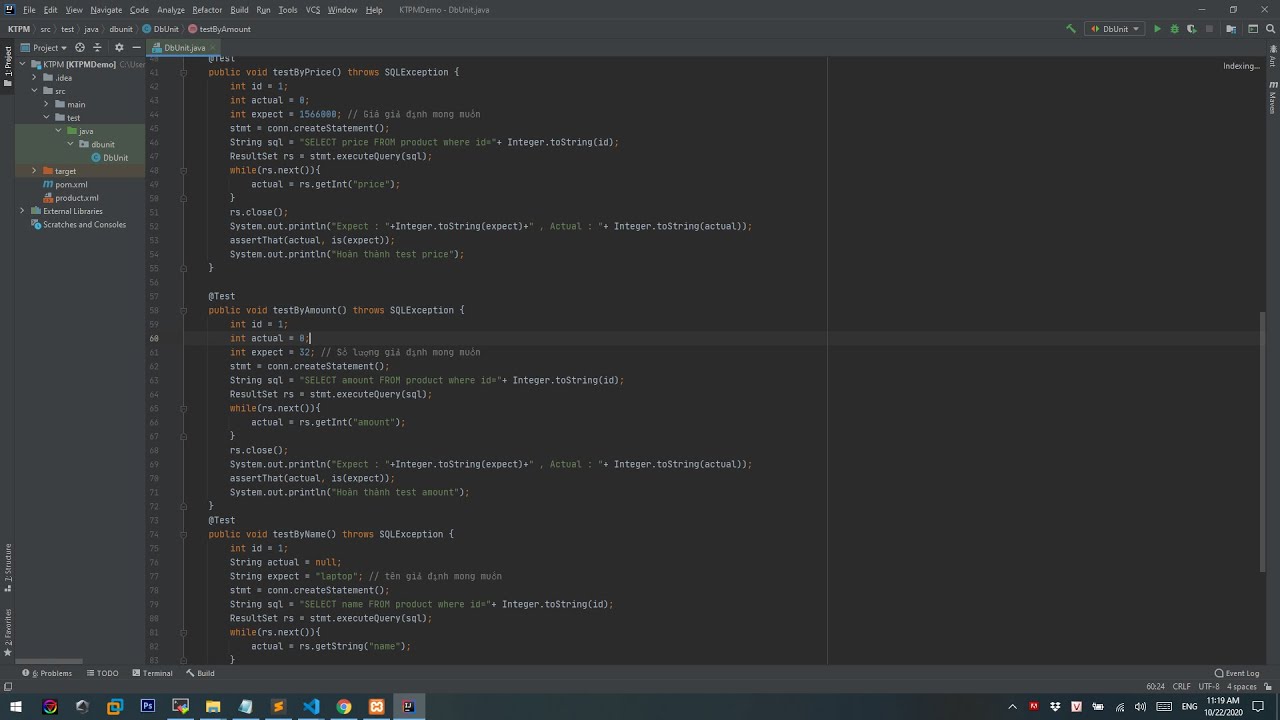Click the testByAmount breadcrumb in navigation bar
This screenshot has width=1280, height=720.
pos(220,29)
